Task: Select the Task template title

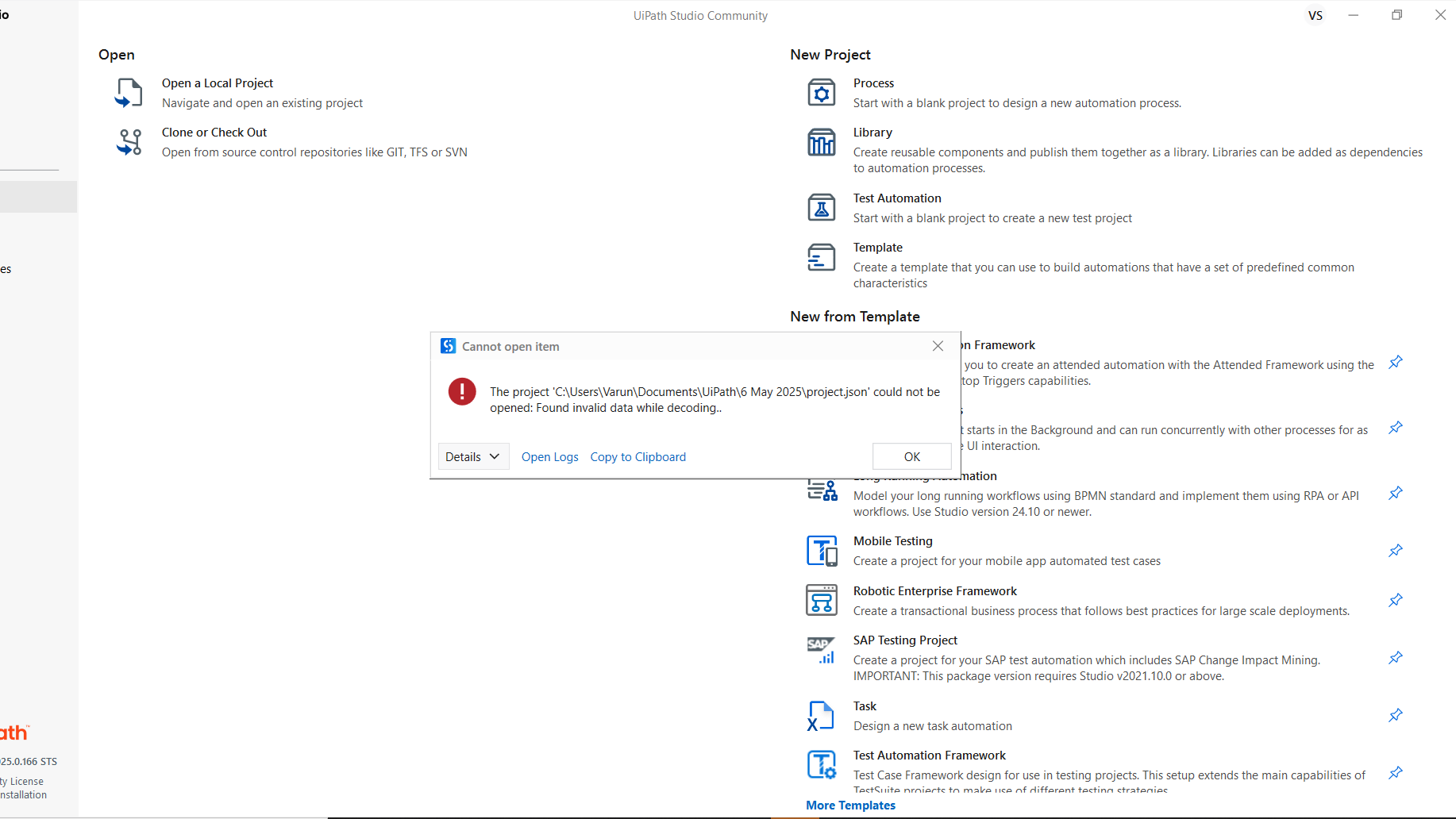Action: [x=865, y=706]
